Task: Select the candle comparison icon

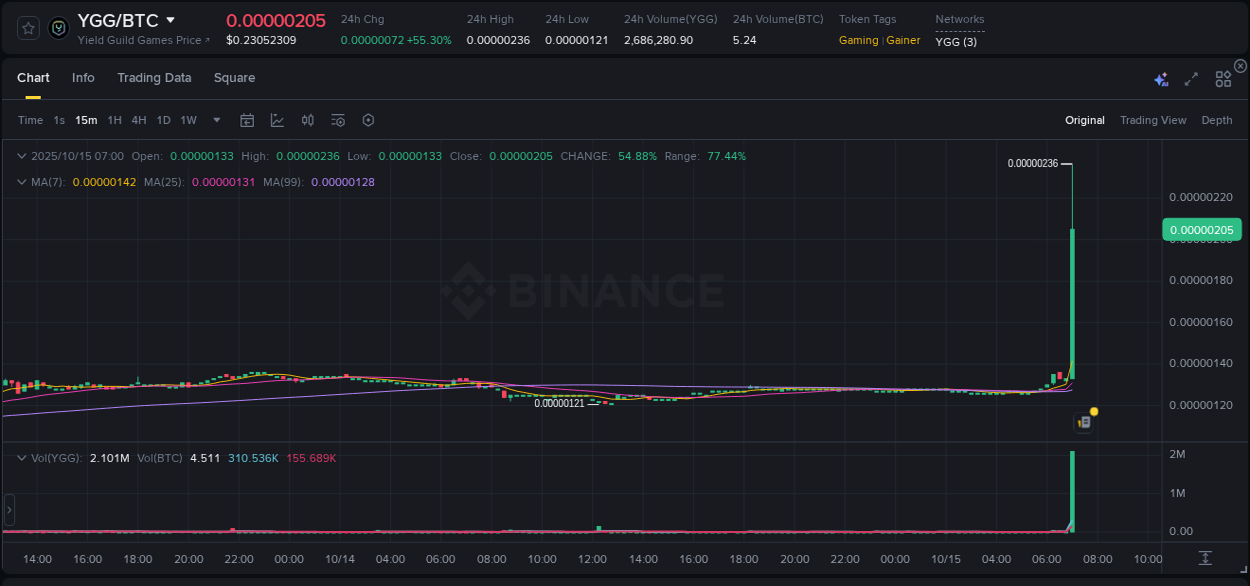Action: 307,120
